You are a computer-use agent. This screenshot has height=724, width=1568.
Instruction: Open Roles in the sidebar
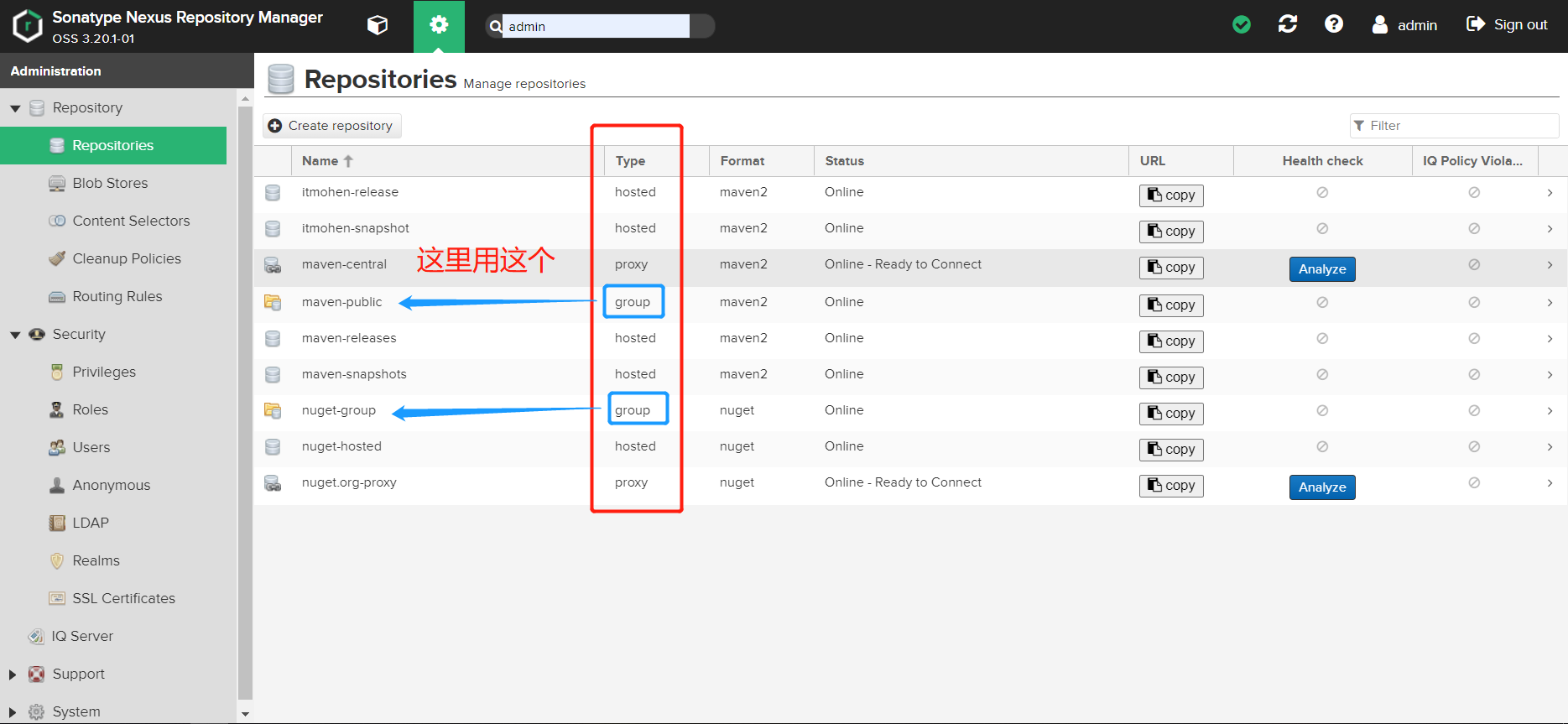pos(91,409)
